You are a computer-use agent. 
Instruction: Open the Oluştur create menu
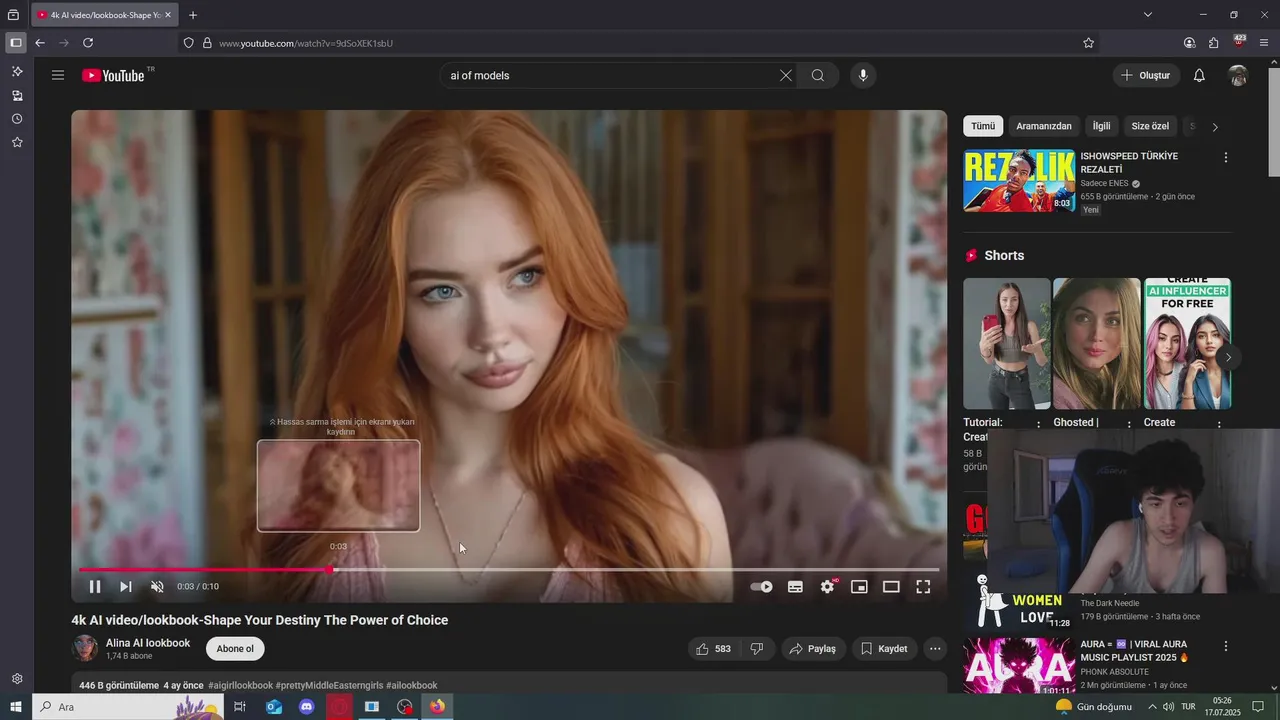pyautogui.click(x=1146, y=75)
